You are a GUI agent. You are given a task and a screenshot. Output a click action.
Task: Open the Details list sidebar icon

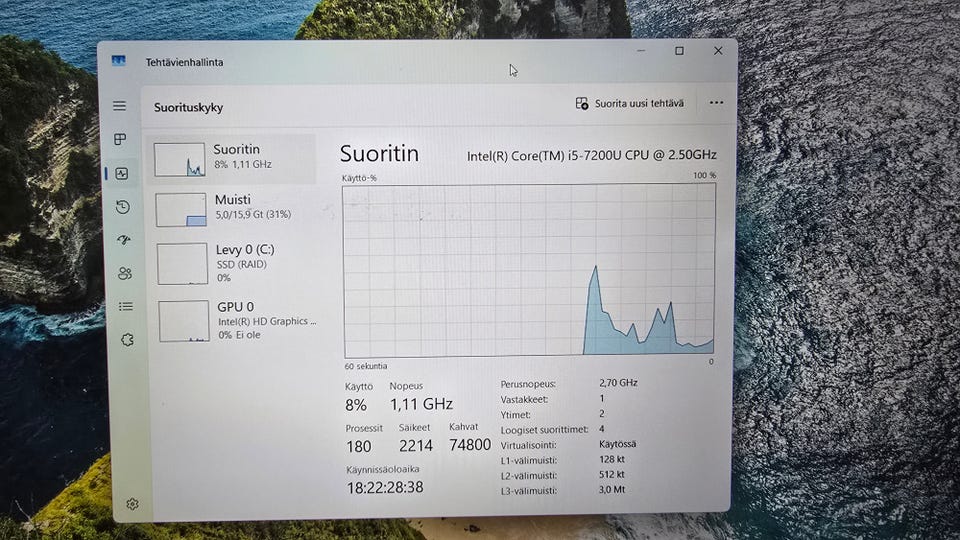(126, 306)
